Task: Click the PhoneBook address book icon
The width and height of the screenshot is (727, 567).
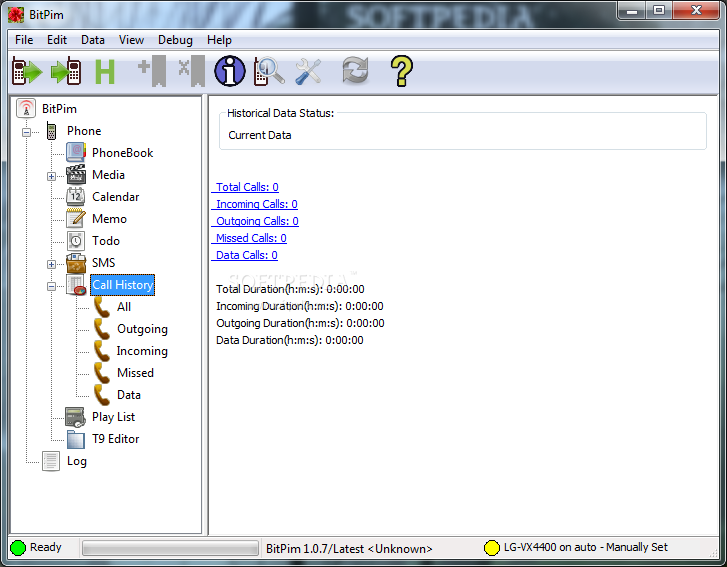Action: [76, 153]
